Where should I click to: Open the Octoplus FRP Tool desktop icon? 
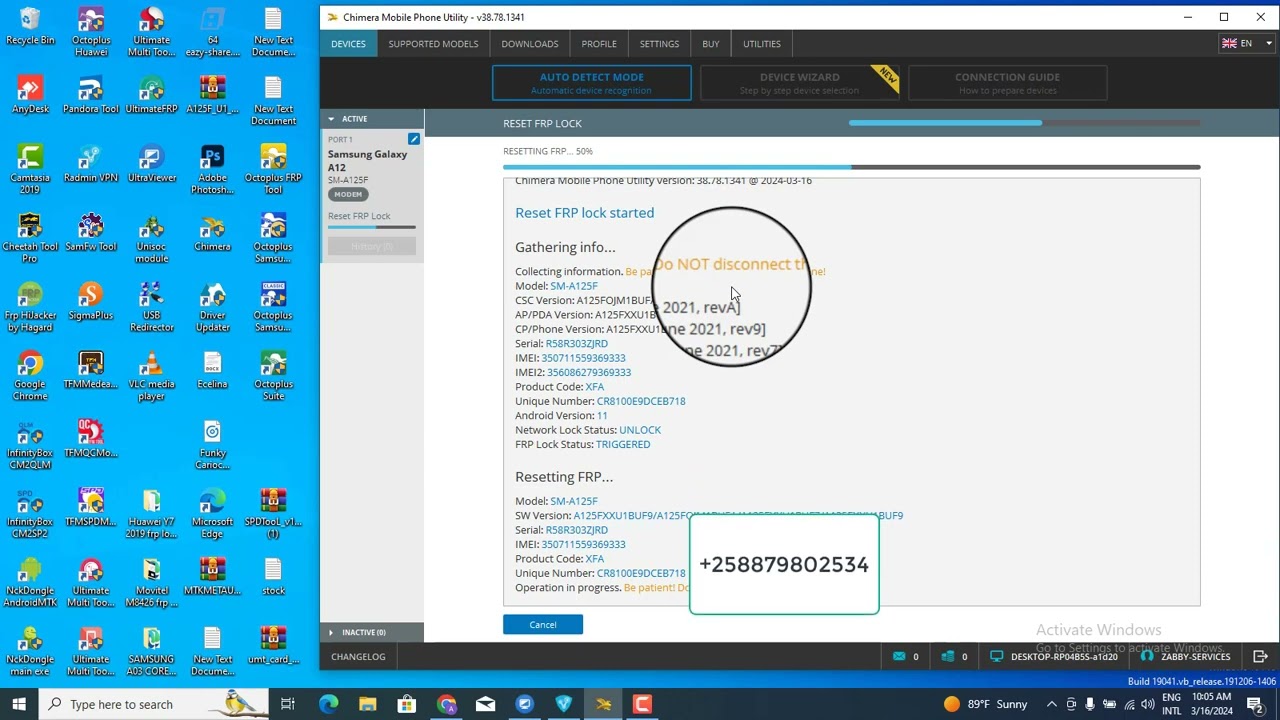point(273,170)
